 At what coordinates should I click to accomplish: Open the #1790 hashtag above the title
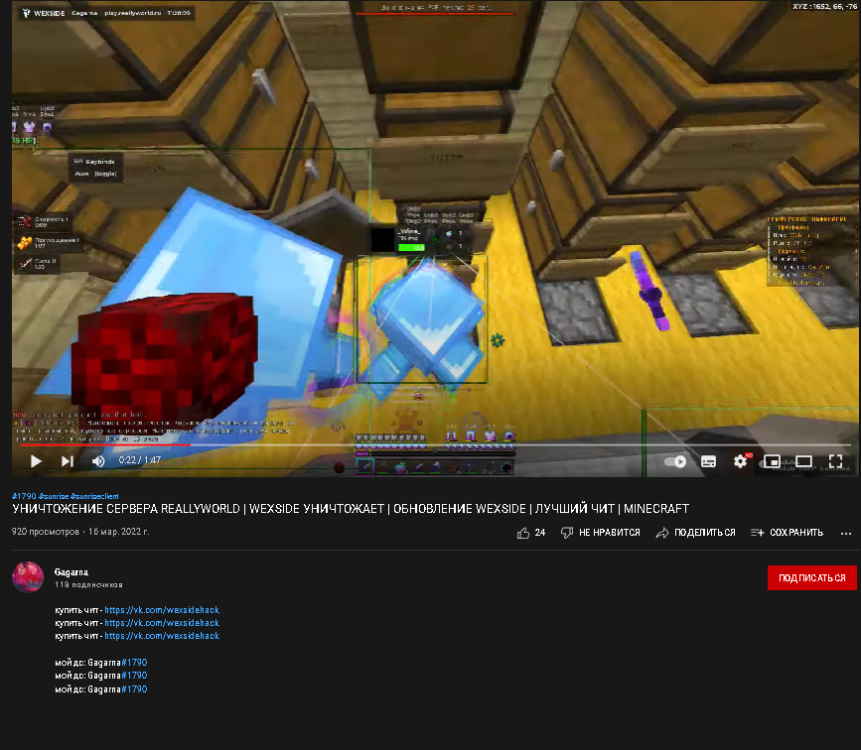[x=24, y=496]
